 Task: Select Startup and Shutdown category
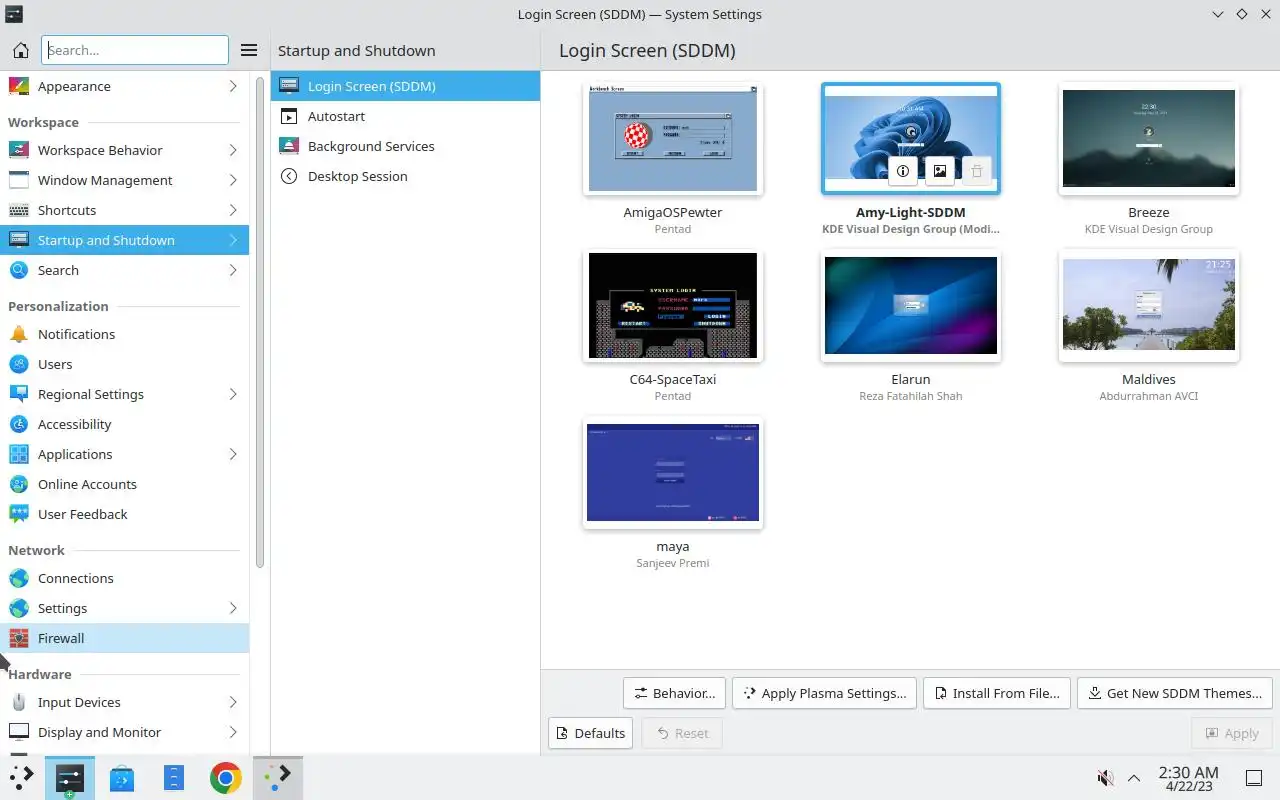[x=124, y=240]
